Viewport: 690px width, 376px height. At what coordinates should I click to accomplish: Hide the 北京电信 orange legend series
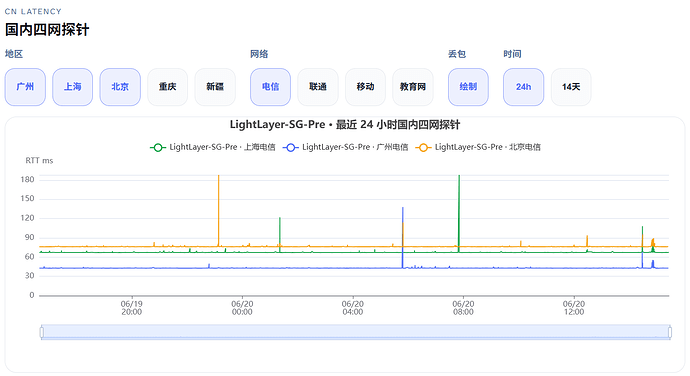click(x=478, y=147)
